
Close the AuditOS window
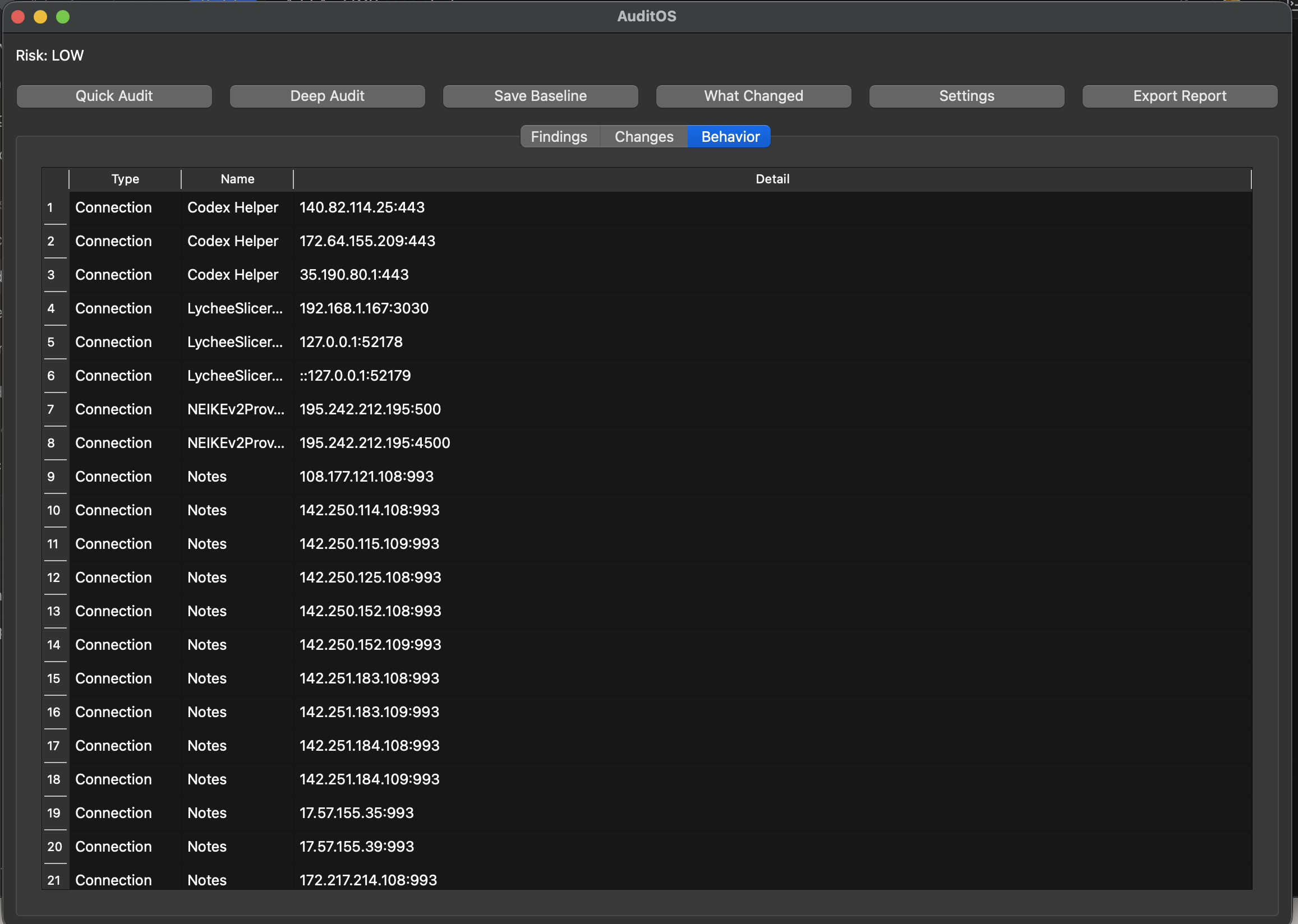point(18,16)
